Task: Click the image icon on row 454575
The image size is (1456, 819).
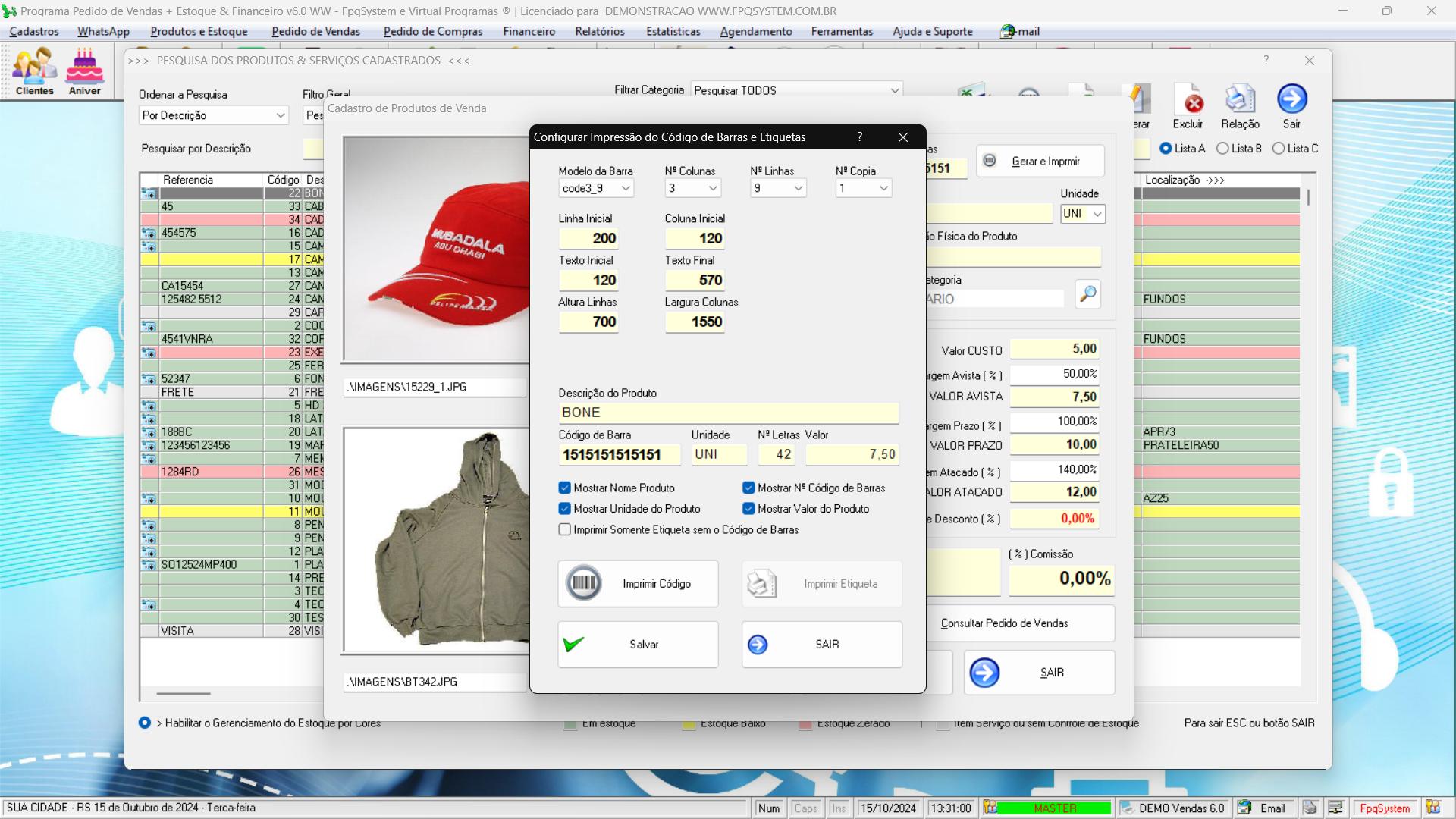Action: point(149,233)
